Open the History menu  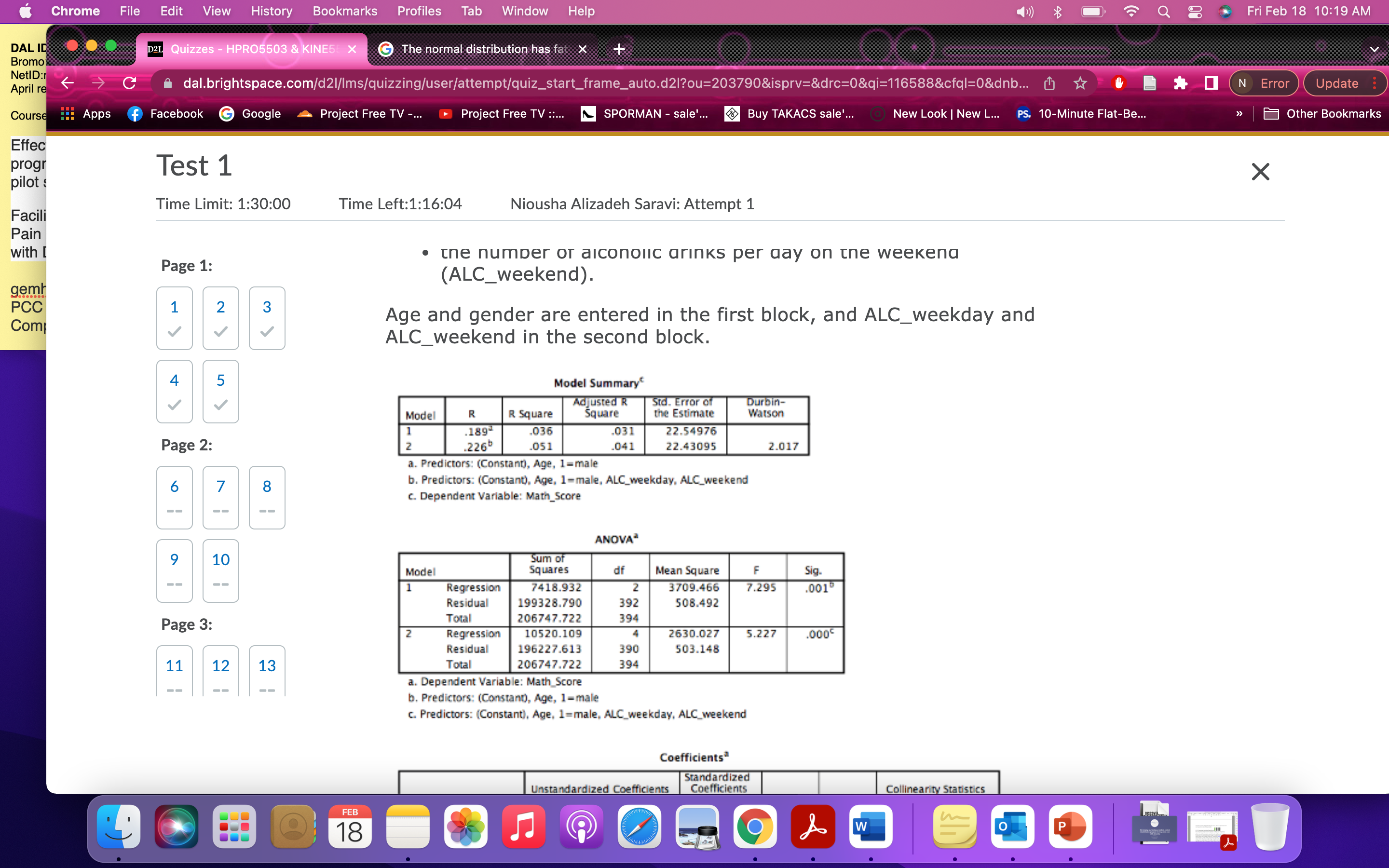click(271, 11)
